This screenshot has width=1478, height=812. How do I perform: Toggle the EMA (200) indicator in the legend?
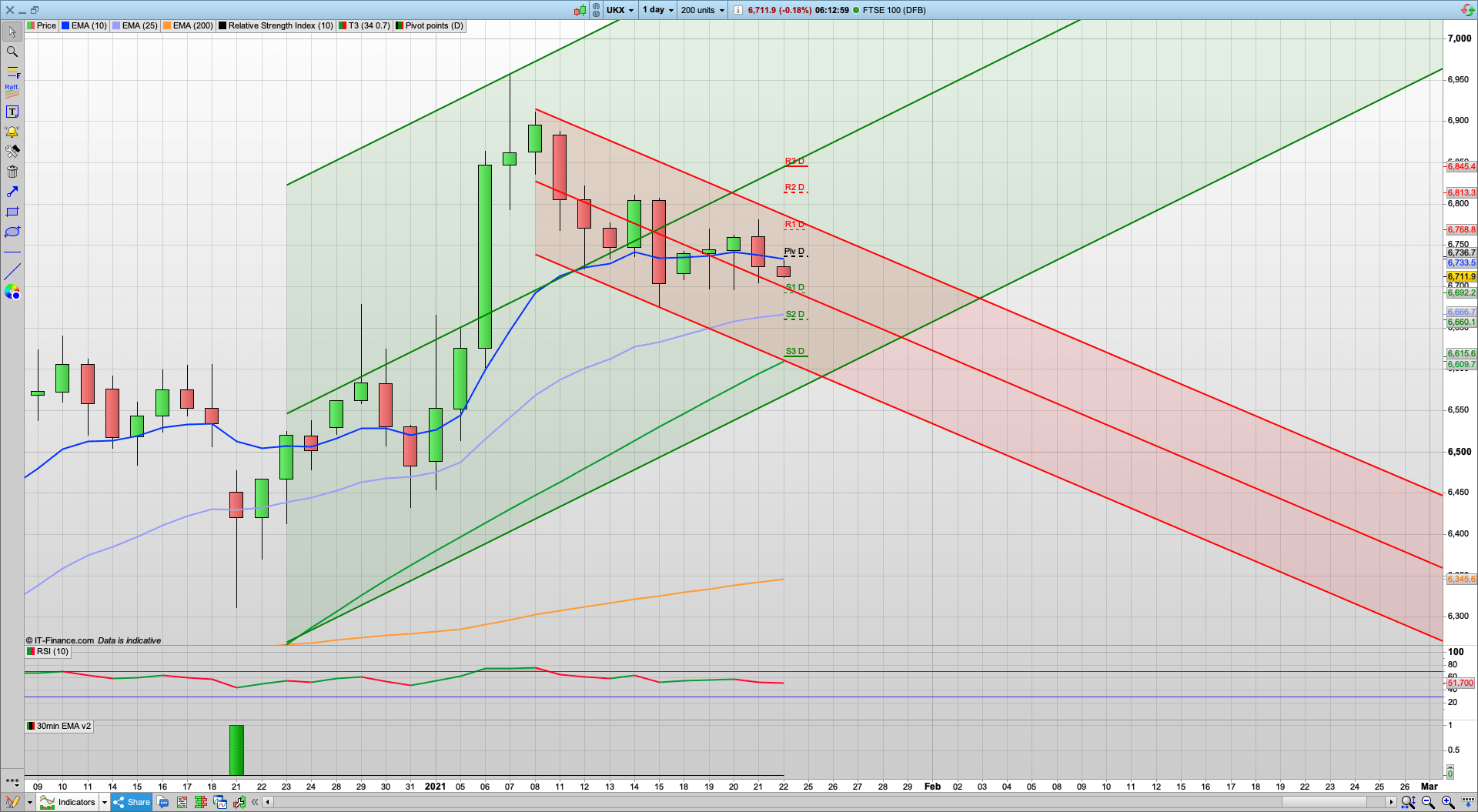point(188,25)
